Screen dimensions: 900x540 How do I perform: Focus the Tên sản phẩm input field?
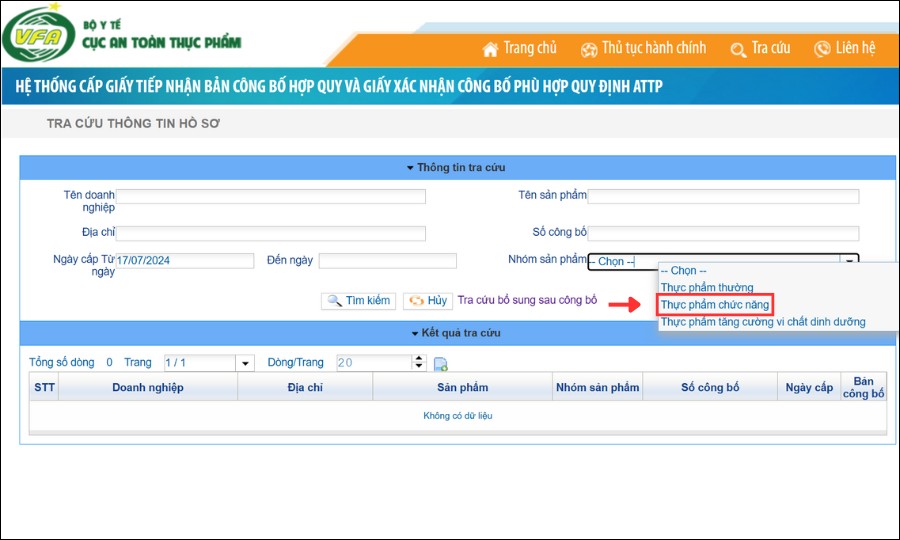(723, 196)
